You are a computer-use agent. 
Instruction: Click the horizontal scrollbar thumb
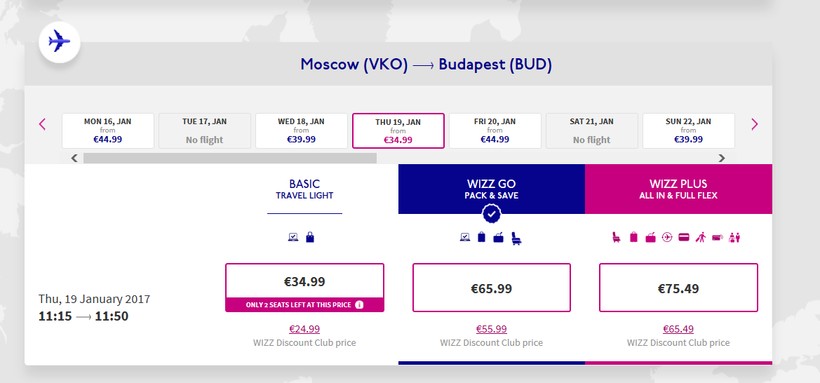(230, 158)
